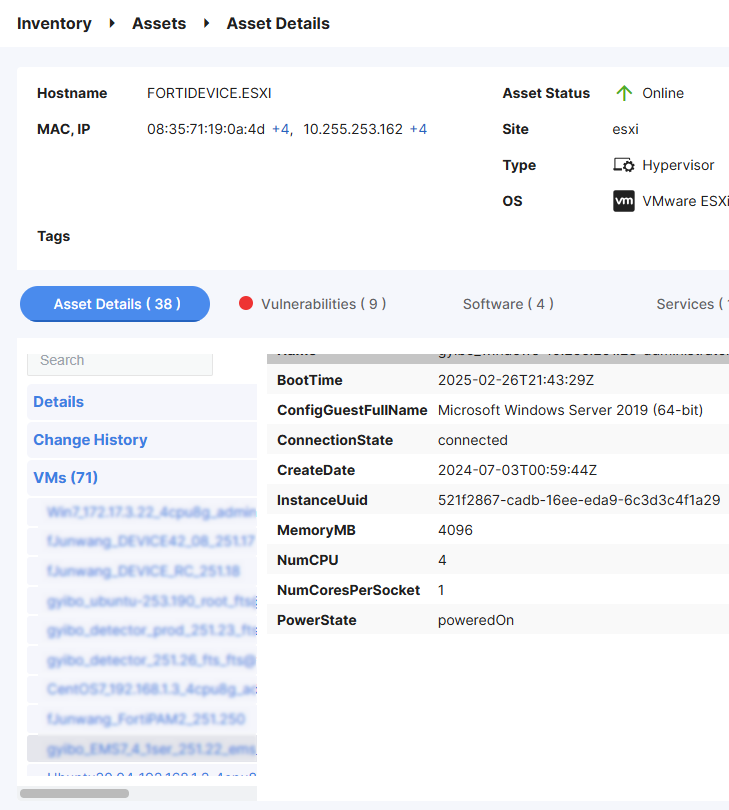
Task: Select the gyibo_detector_prod_251.23 VM entry
Action: click(142, 630)
